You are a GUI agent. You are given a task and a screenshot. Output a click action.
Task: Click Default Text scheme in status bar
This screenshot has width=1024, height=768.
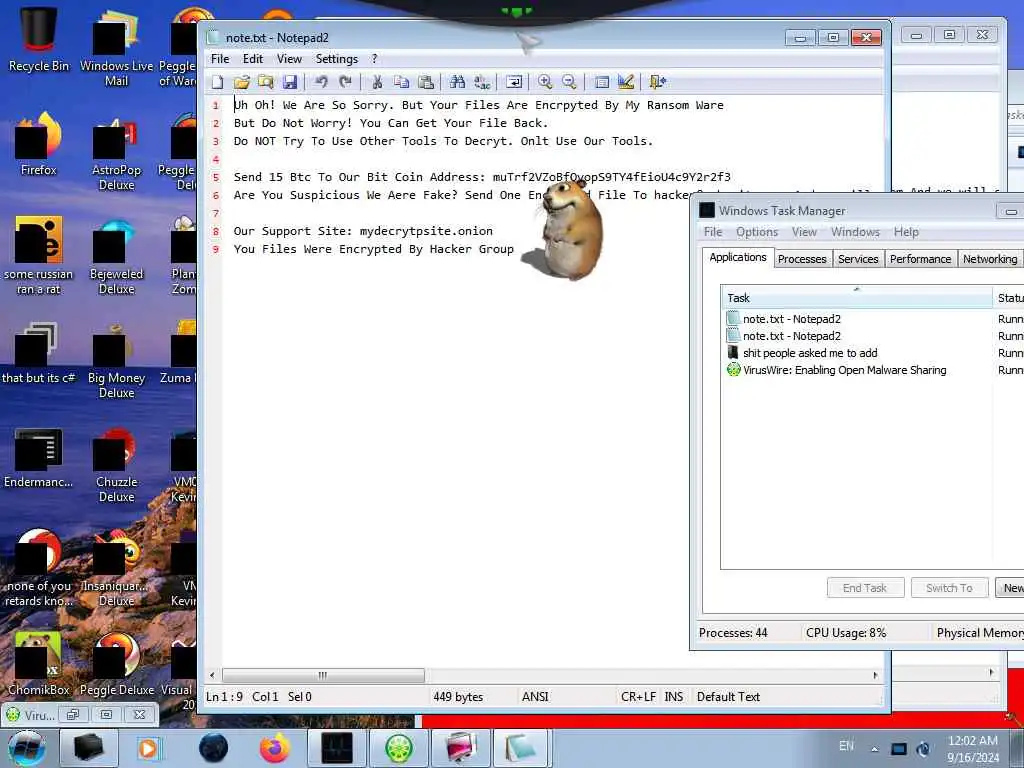pos(728,697)
